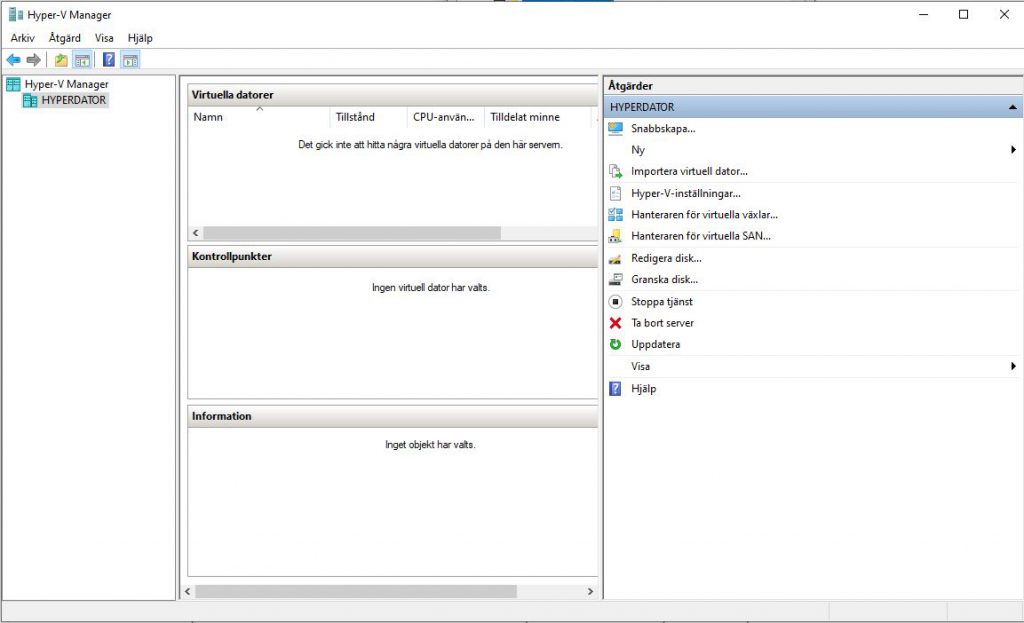This screenshot has height=623, width=1024.
Task: Click the Virtuella datorer panel header
Action: [392, 95]
